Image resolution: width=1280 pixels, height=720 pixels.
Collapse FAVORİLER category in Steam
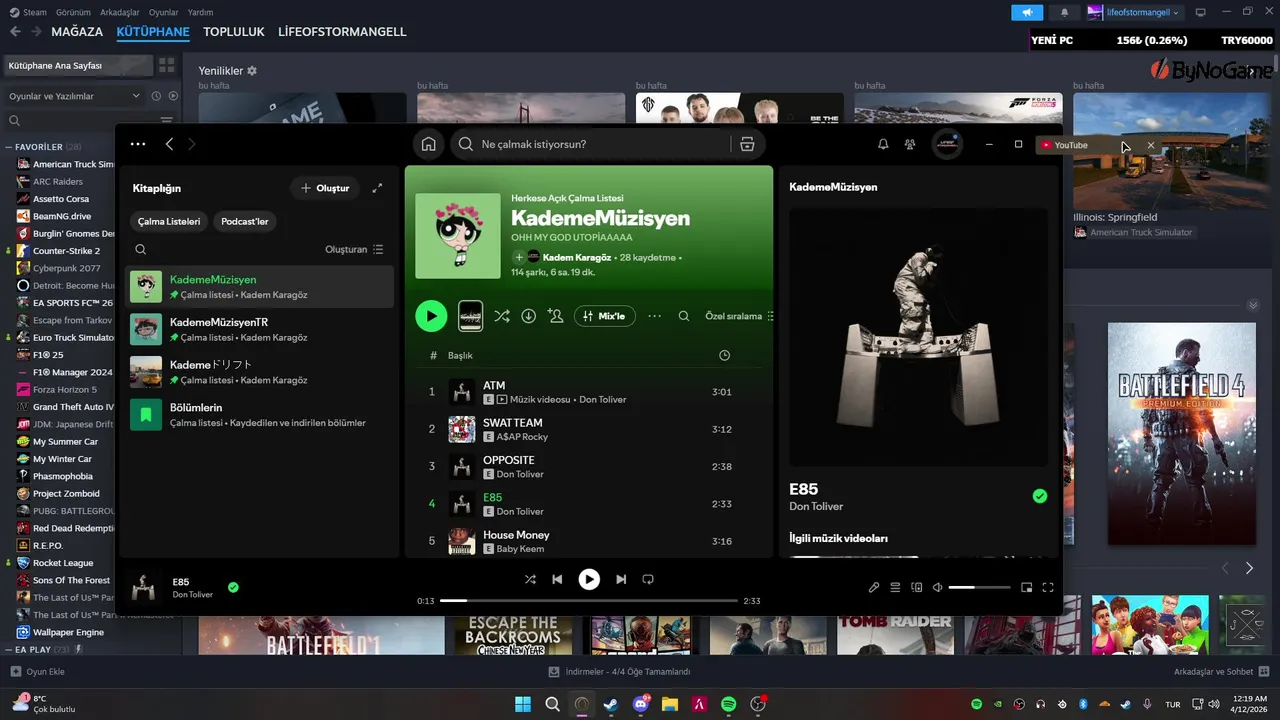click(9, 147)
